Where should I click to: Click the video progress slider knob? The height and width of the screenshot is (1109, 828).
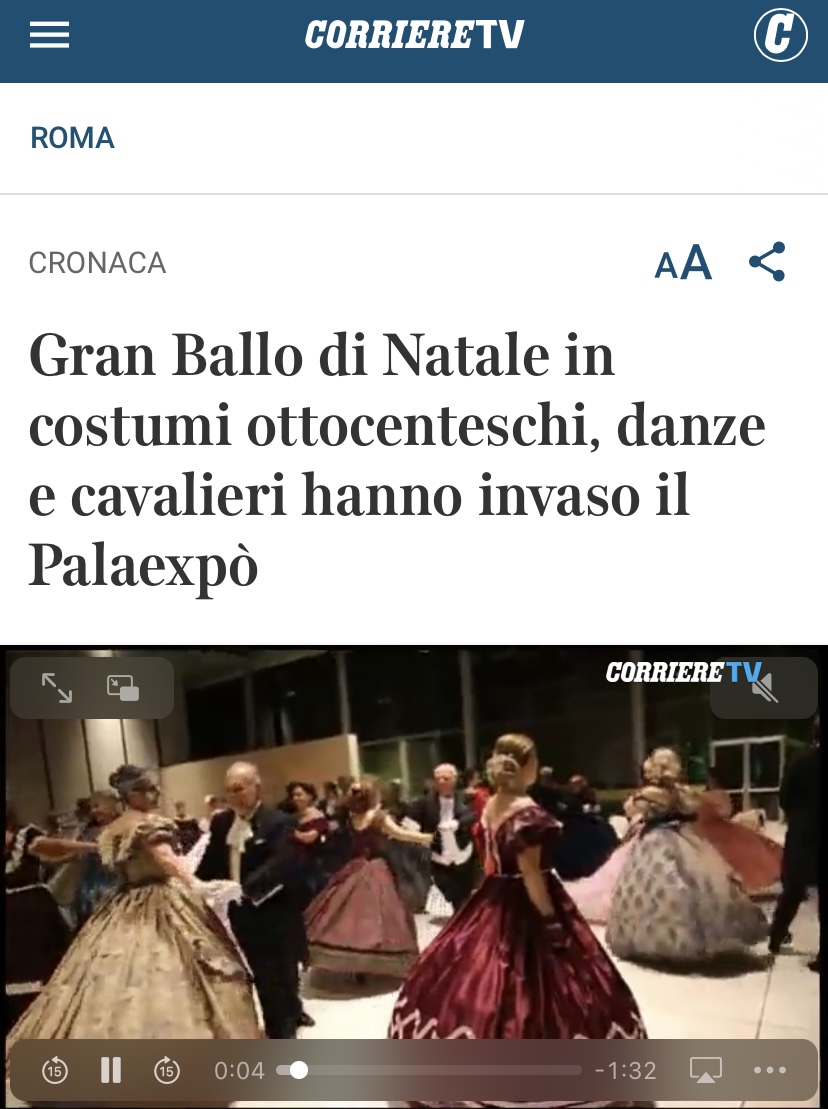point(299,1070)
